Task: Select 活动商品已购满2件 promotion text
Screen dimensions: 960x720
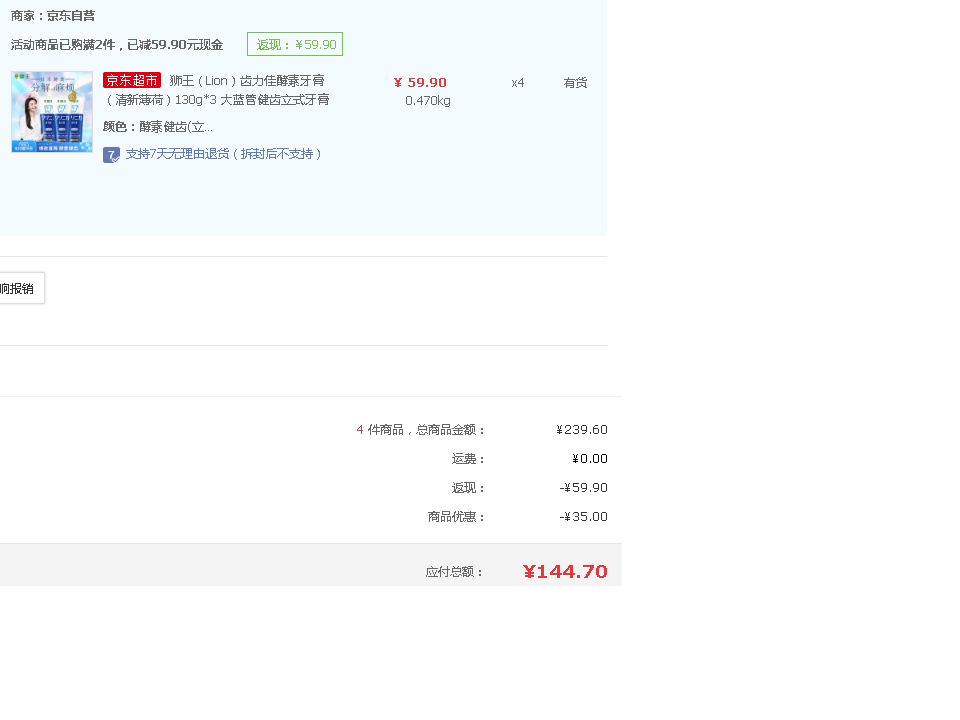Action: [116, 45]
